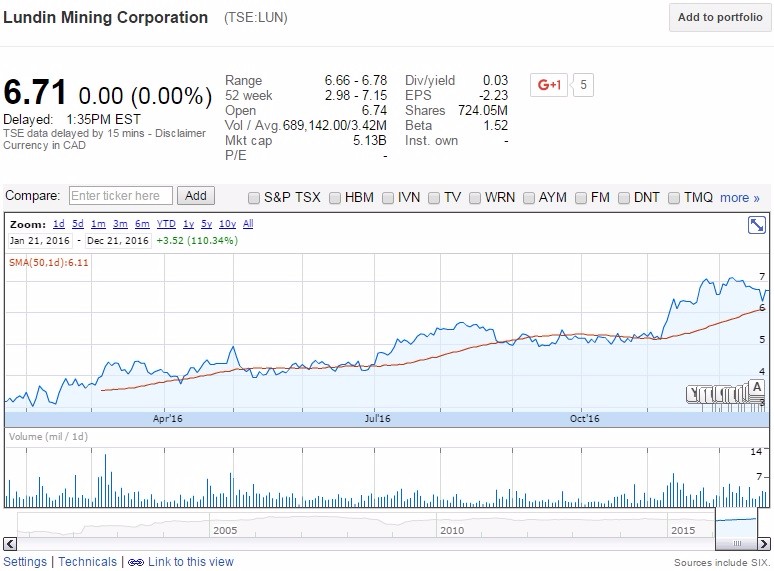Image resolution: width=774 pixels, height=571 pixels.
Task: Select the 3m zoom range
Action: (x=120, y=224)
